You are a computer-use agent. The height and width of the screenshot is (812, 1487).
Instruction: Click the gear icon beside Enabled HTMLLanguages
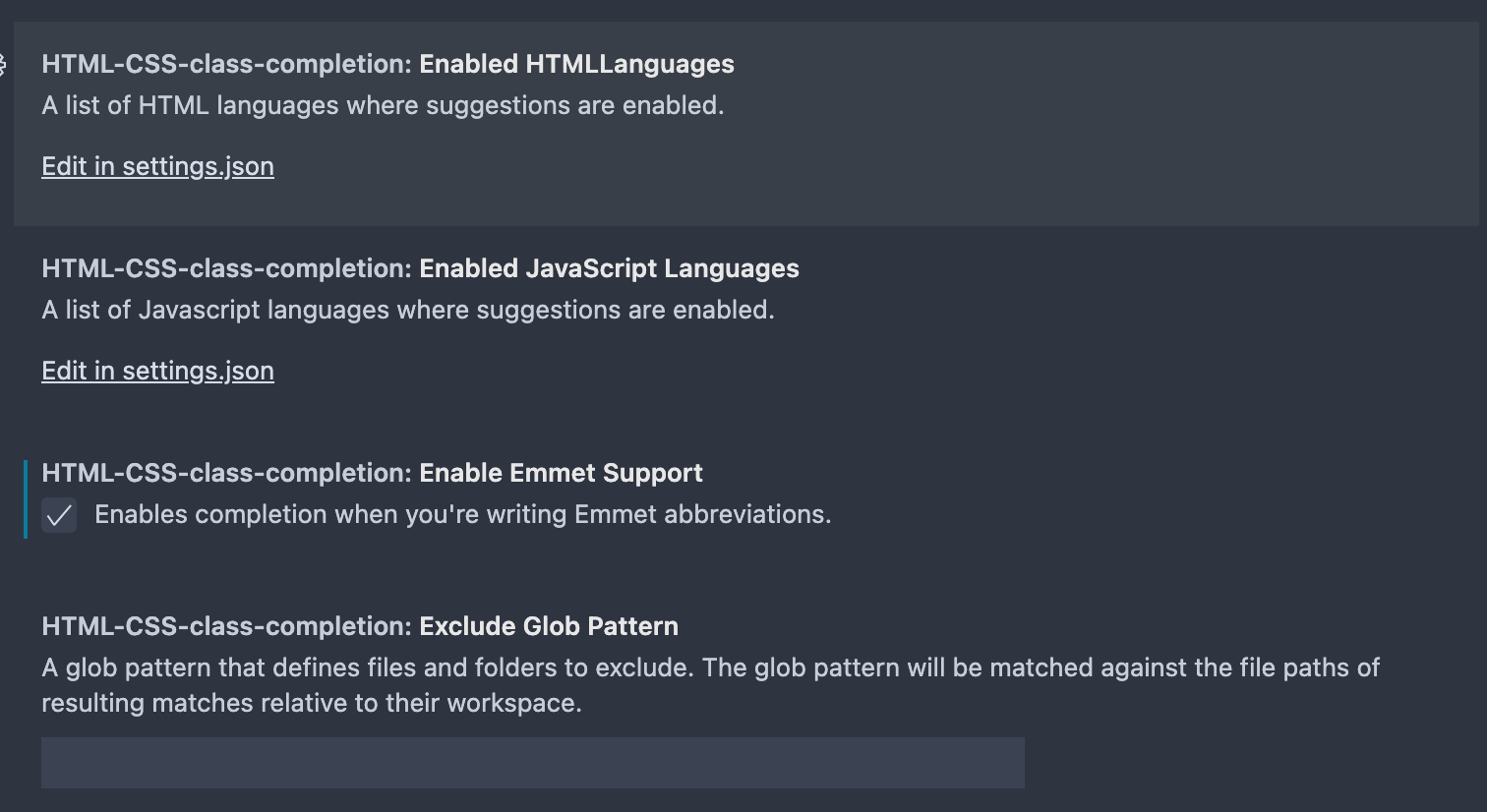3,65
